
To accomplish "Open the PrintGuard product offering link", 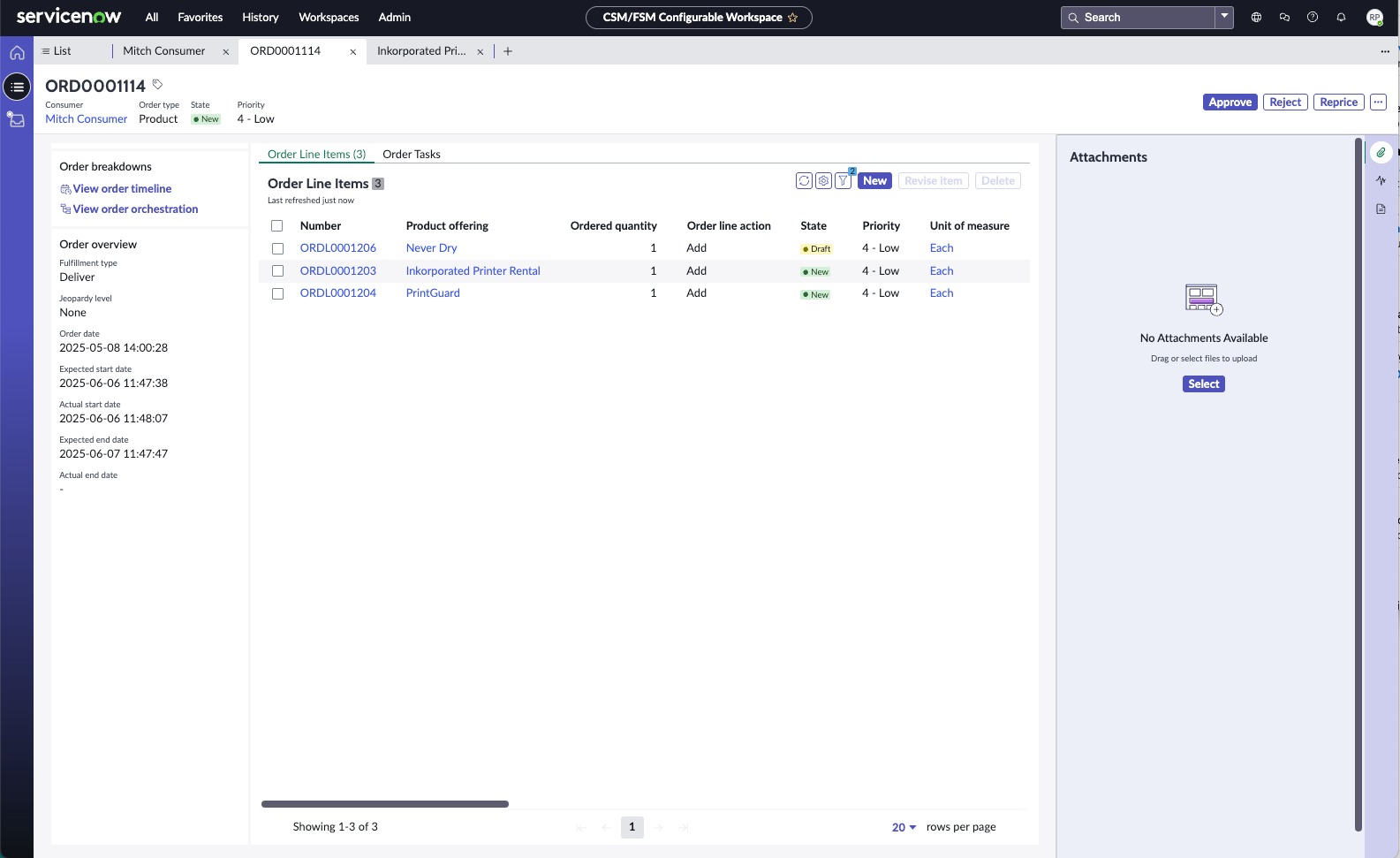I will 433,293.
